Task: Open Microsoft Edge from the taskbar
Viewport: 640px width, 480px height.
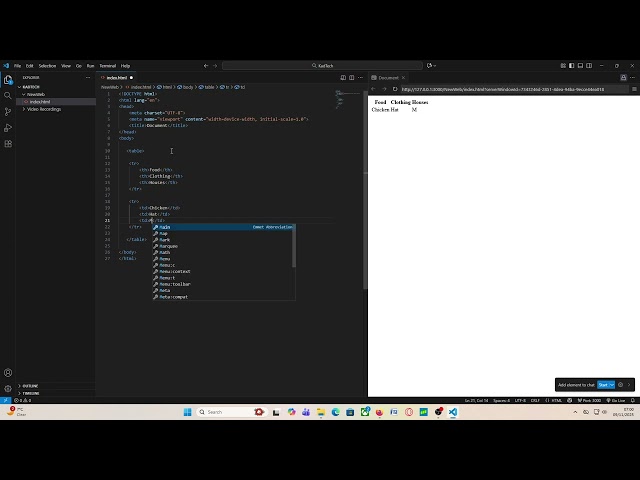Action: tap(336, 412)
